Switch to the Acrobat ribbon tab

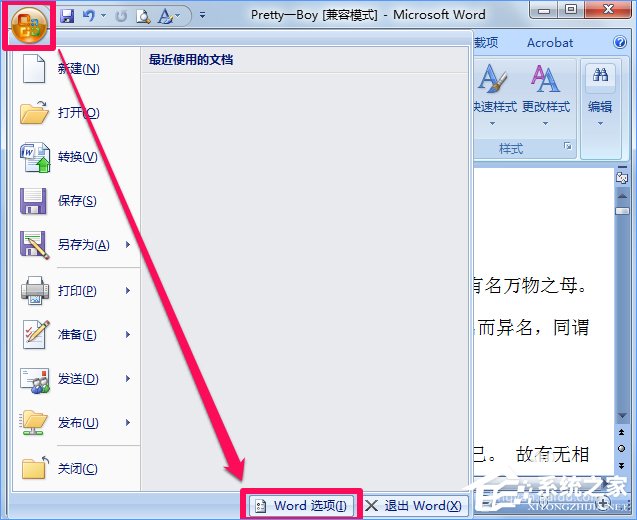[550, 43]
